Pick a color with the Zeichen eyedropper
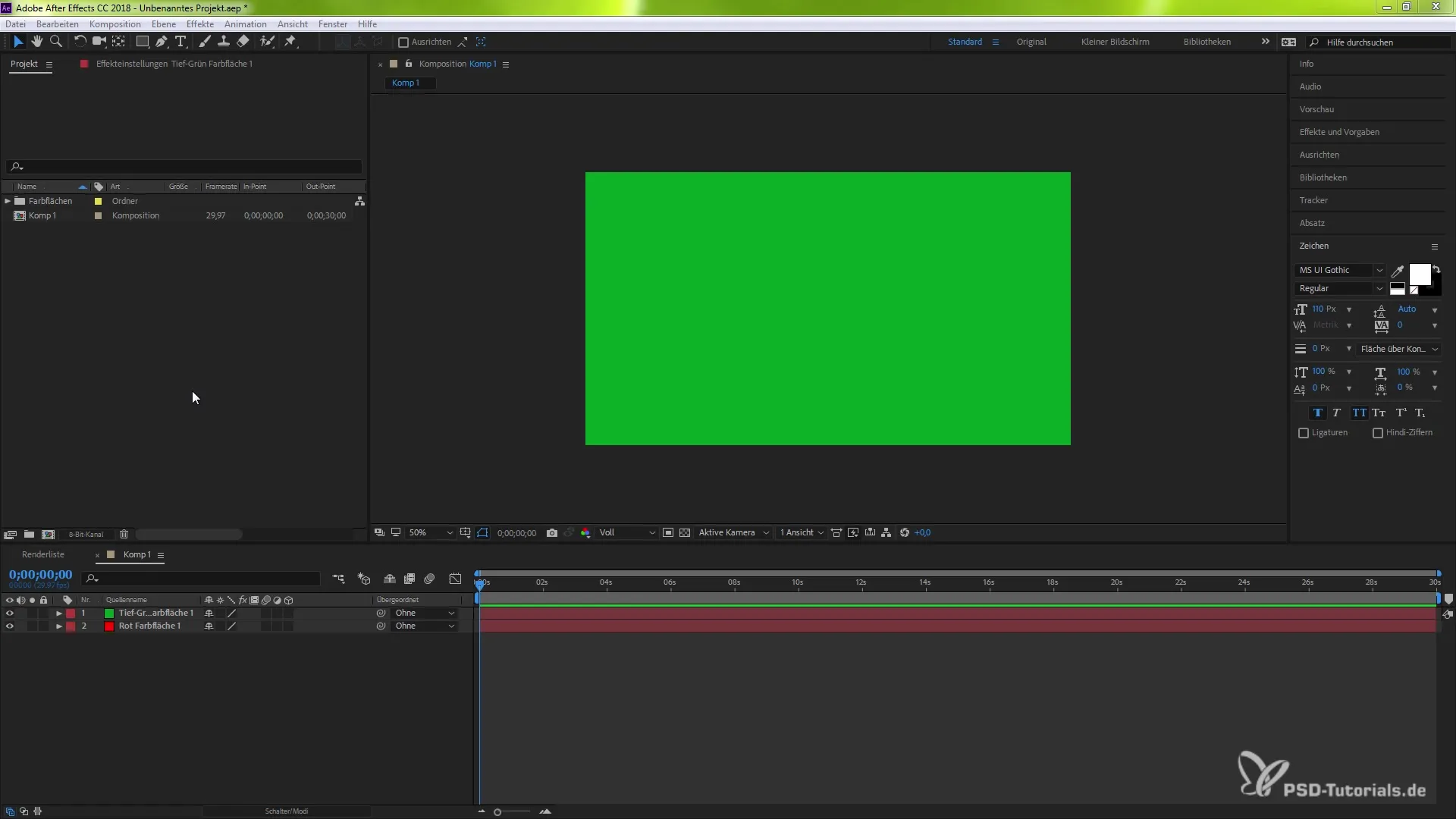This screenshot has height=819, width=1456. (x=1398, y=271)
